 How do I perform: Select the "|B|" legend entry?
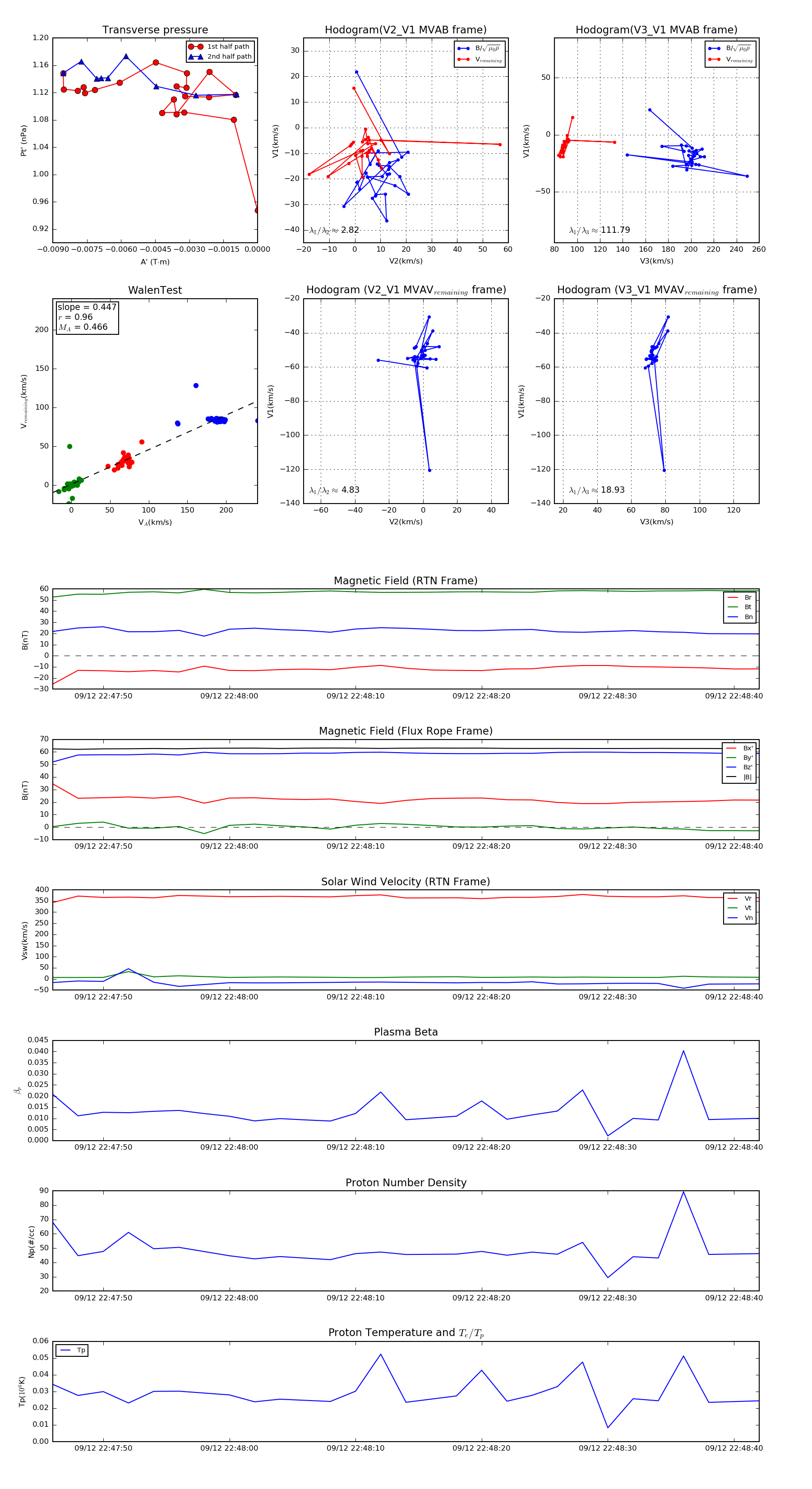(739, 777)
